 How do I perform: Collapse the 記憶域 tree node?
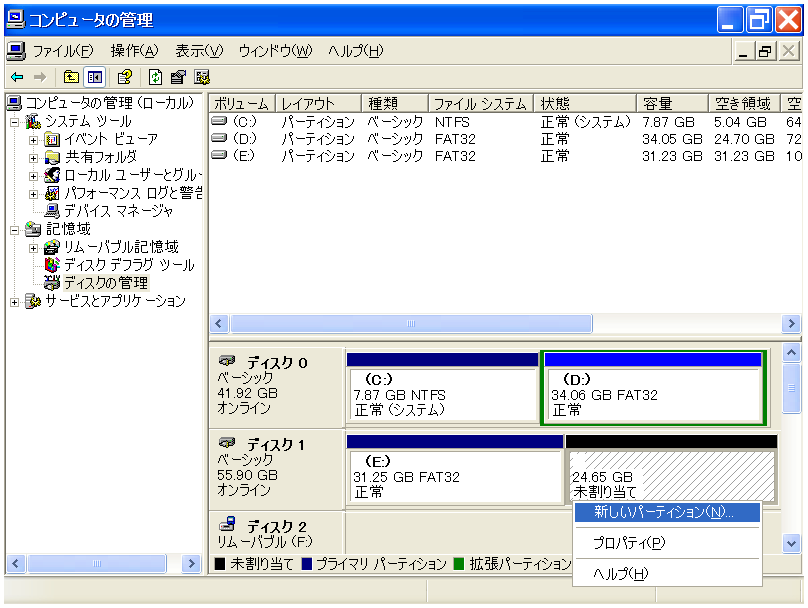[x=14, y=230]
